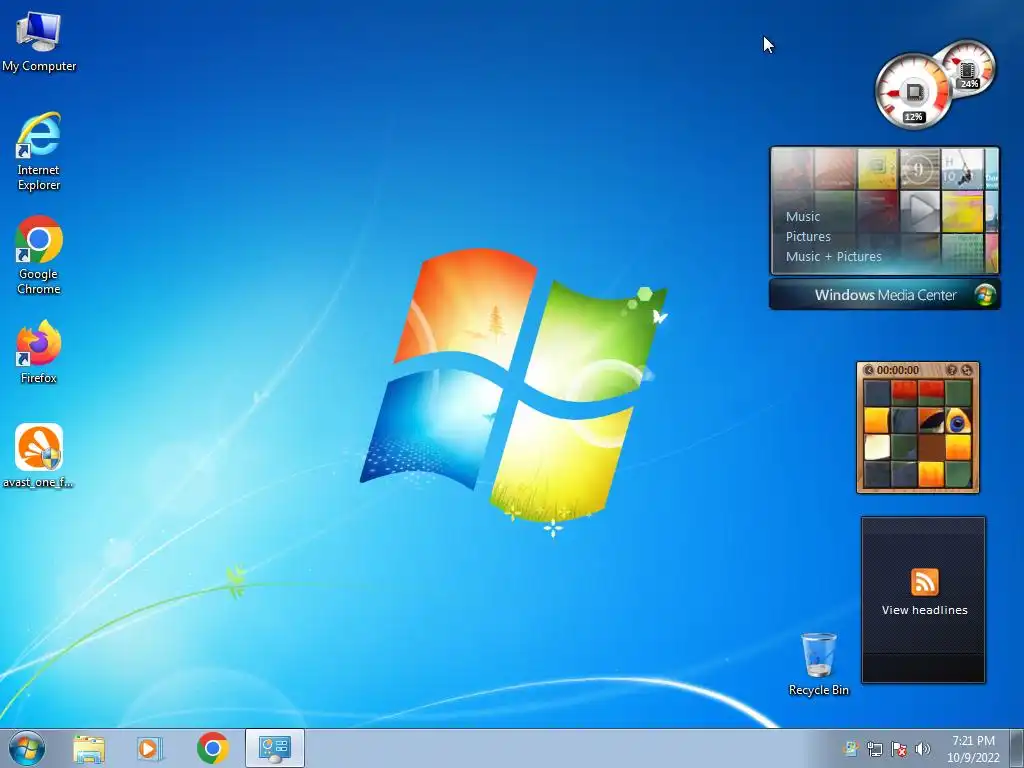This screenshot has height=768, width=1024.
Task: Select the Recycle Bin icon
Action: (818, 664)
